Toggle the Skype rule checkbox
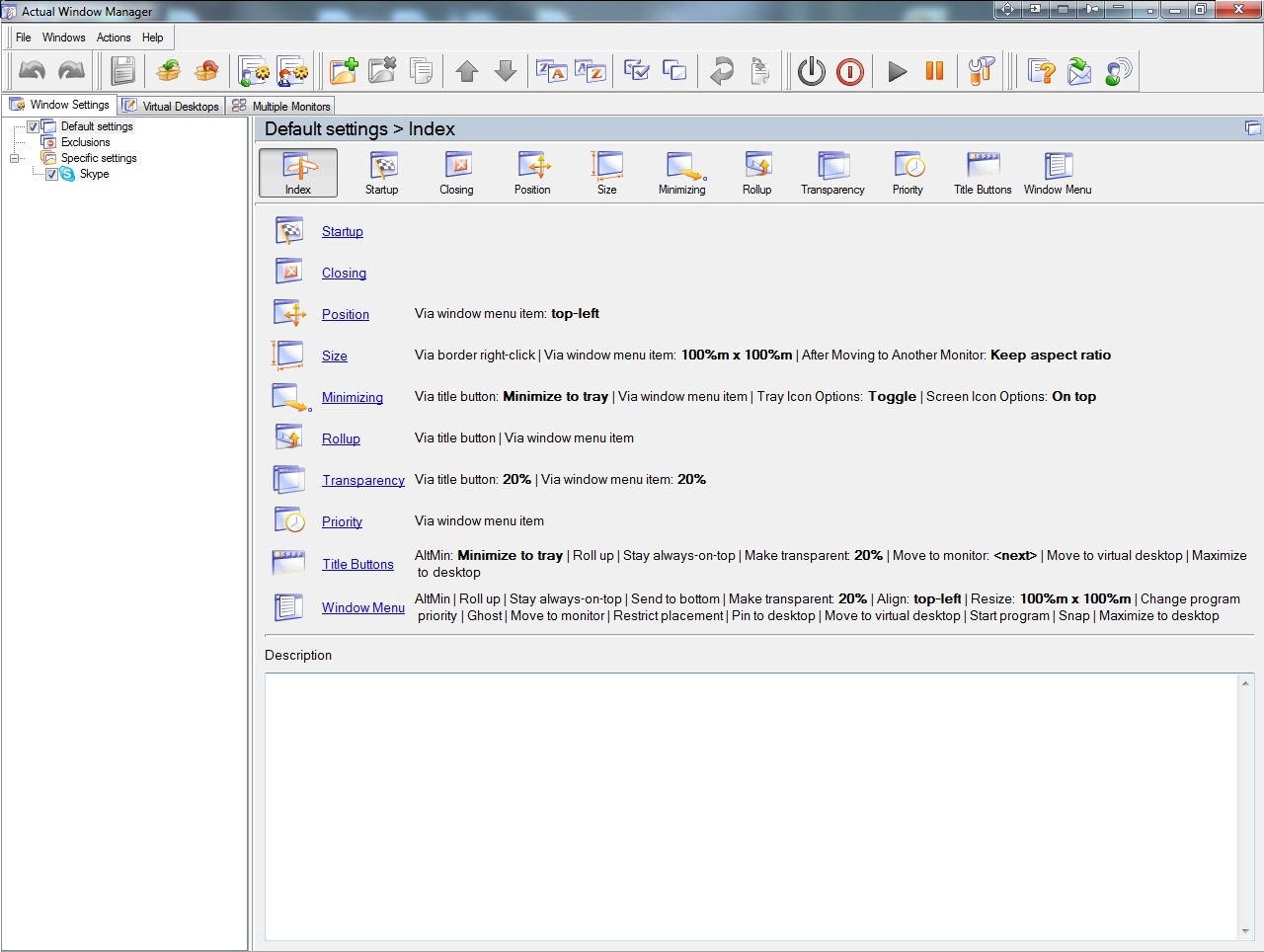Screen dimensions: 1264x952 pyautogui.click(x=52, y=174)
